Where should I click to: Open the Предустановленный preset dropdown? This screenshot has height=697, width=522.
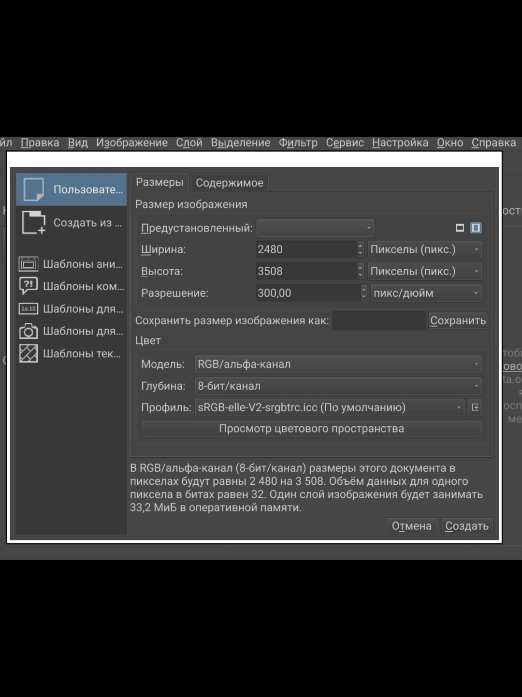[315, 228]
